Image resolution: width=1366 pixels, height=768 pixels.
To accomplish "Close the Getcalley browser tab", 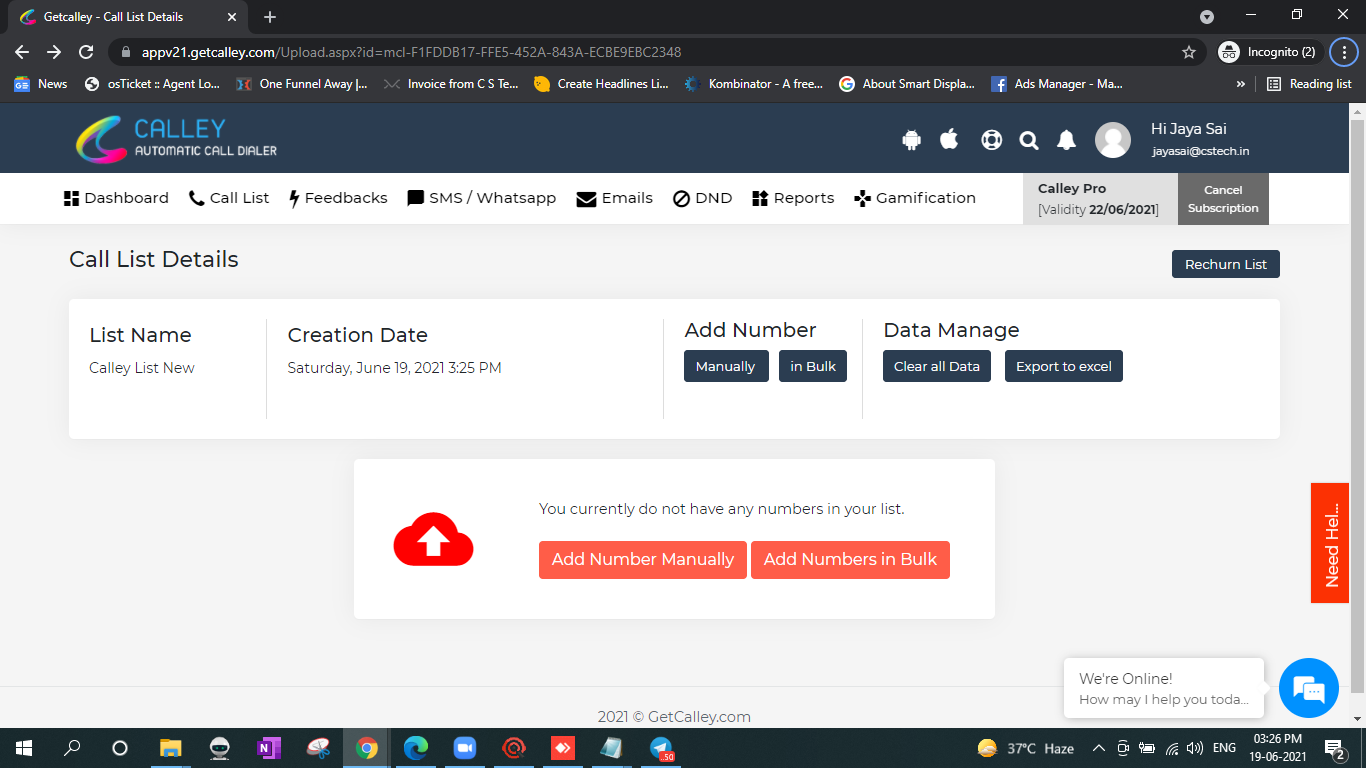I will (232, 17).
